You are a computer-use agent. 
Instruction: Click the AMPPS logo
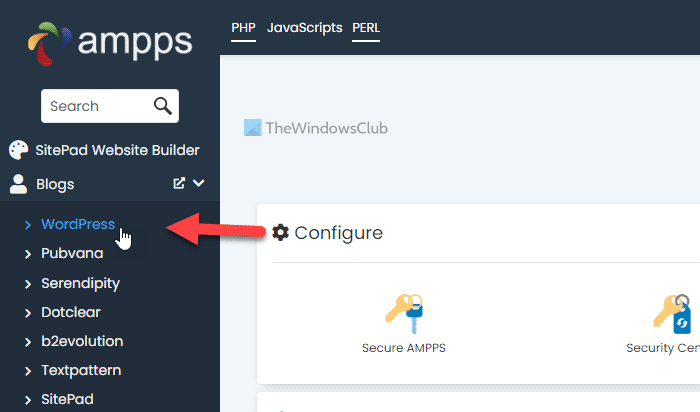110,43
